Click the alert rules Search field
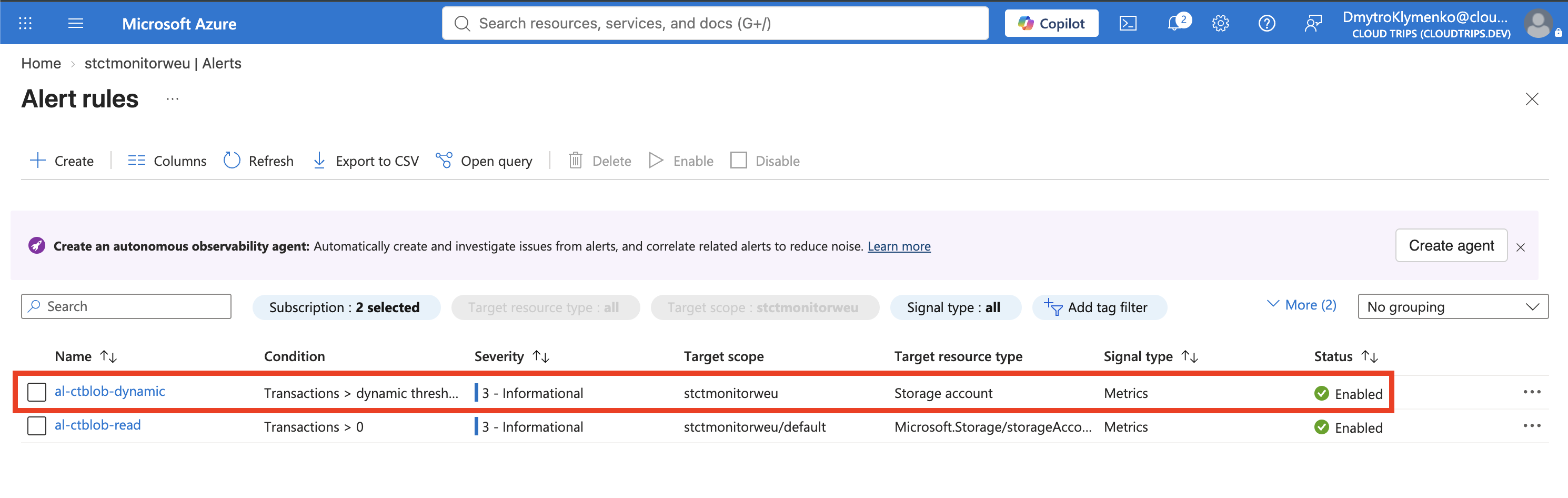The height and width of the screenshot is (498, 1568). (x=126, y=306)
